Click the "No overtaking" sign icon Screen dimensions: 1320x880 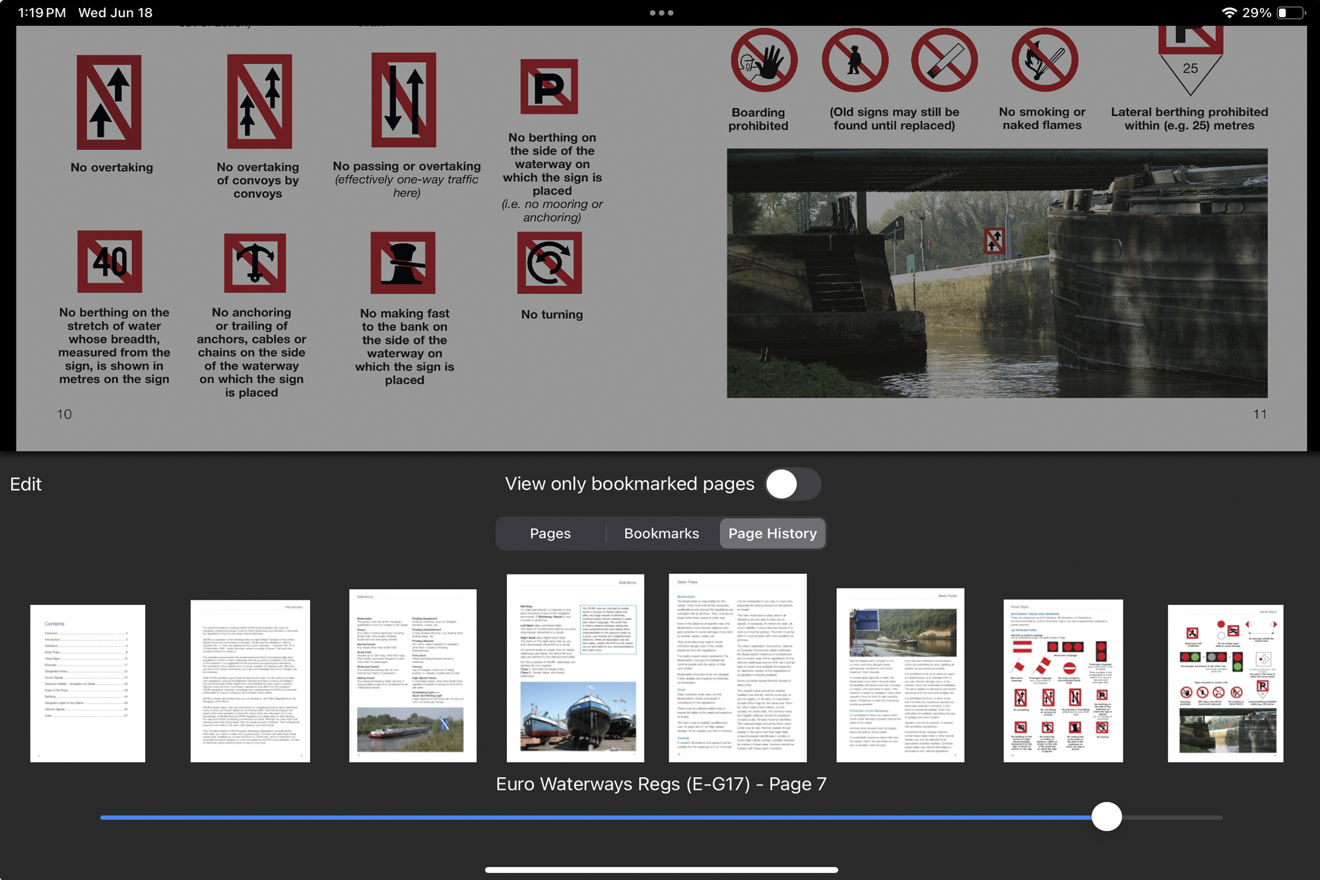pos(110,102)
